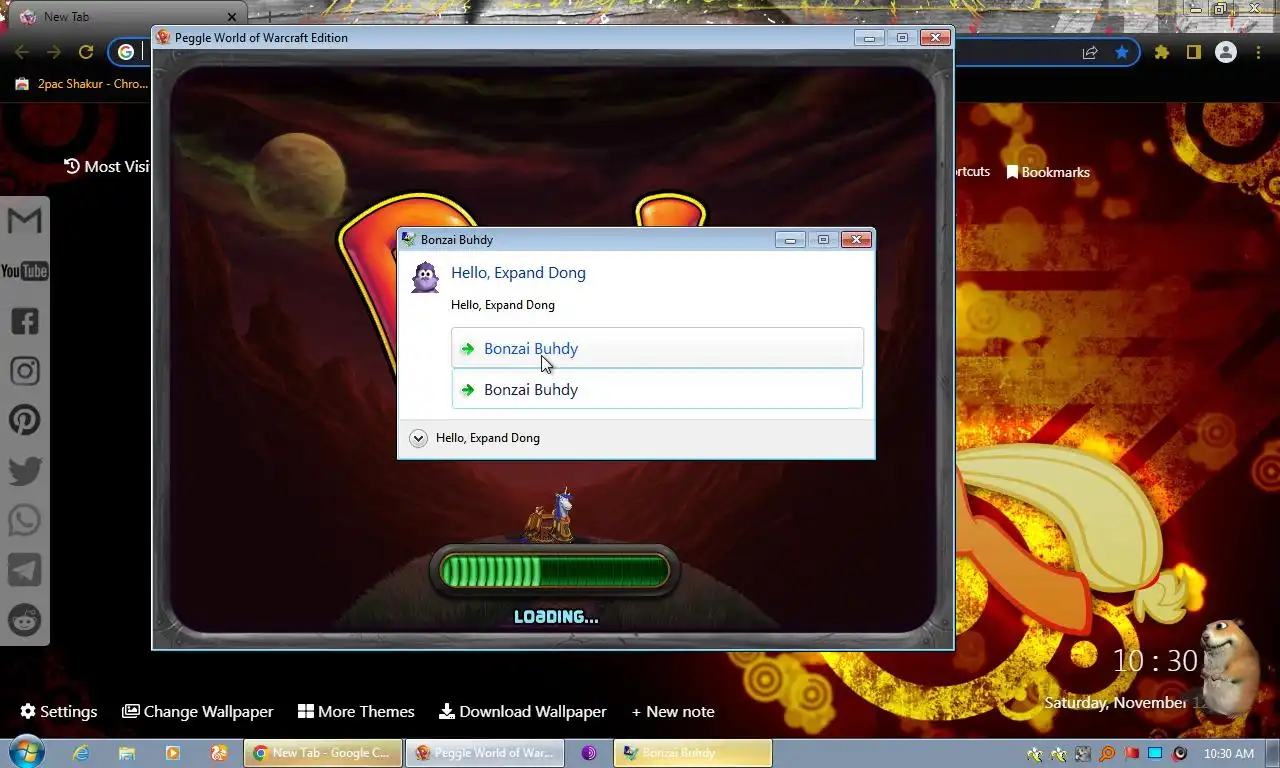1280x768 pixels.
Task: Click the 10 : 30 clock widget on page
Action: click(1155, 661)
